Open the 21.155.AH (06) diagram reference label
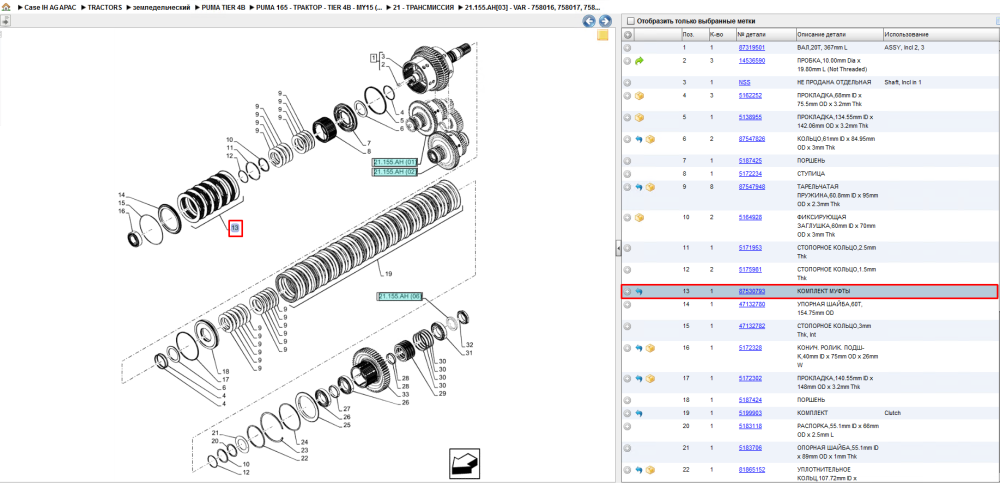Image resolution: width=1000 pixels, height=483 pixels. 401,297
